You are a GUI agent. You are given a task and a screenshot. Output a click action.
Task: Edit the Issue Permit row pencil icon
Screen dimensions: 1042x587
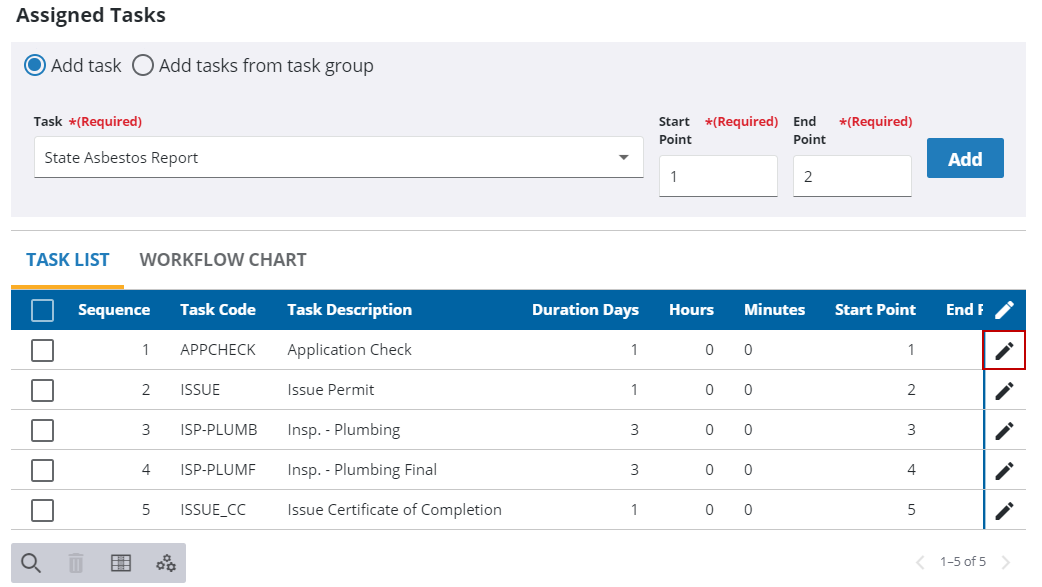pyautogui.click(x=1004, y=391)
